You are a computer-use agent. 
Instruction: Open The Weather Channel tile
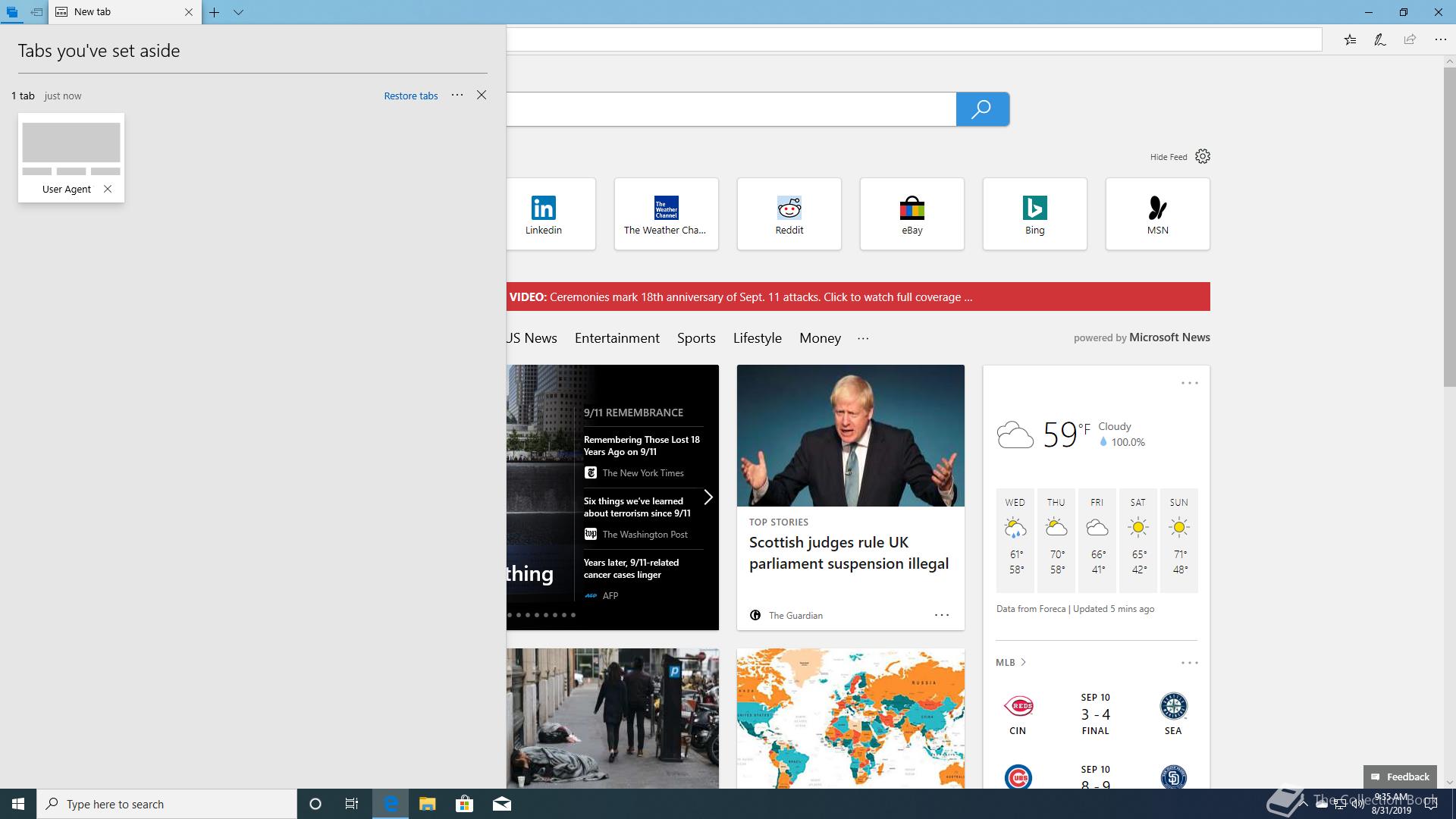click(x=667, y=214)
